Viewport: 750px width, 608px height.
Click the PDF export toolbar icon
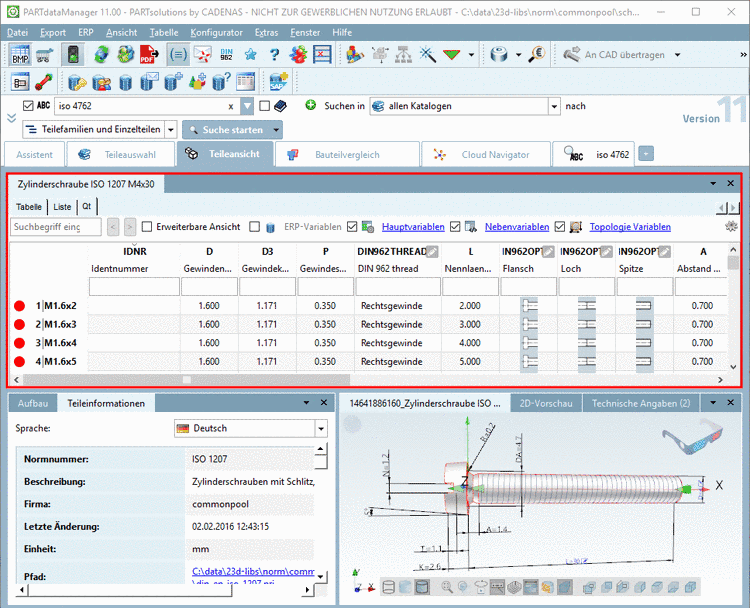147,55
